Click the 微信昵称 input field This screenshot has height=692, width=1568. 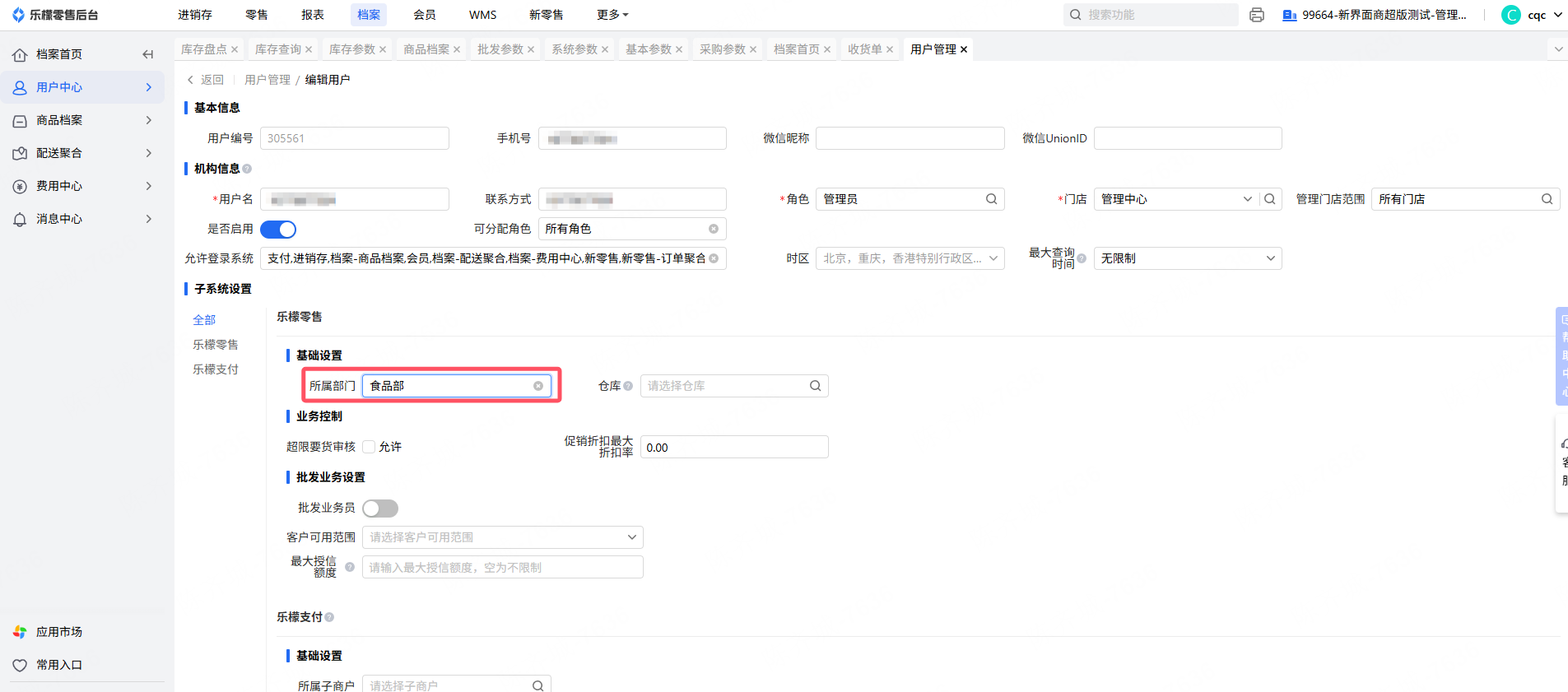910,138
